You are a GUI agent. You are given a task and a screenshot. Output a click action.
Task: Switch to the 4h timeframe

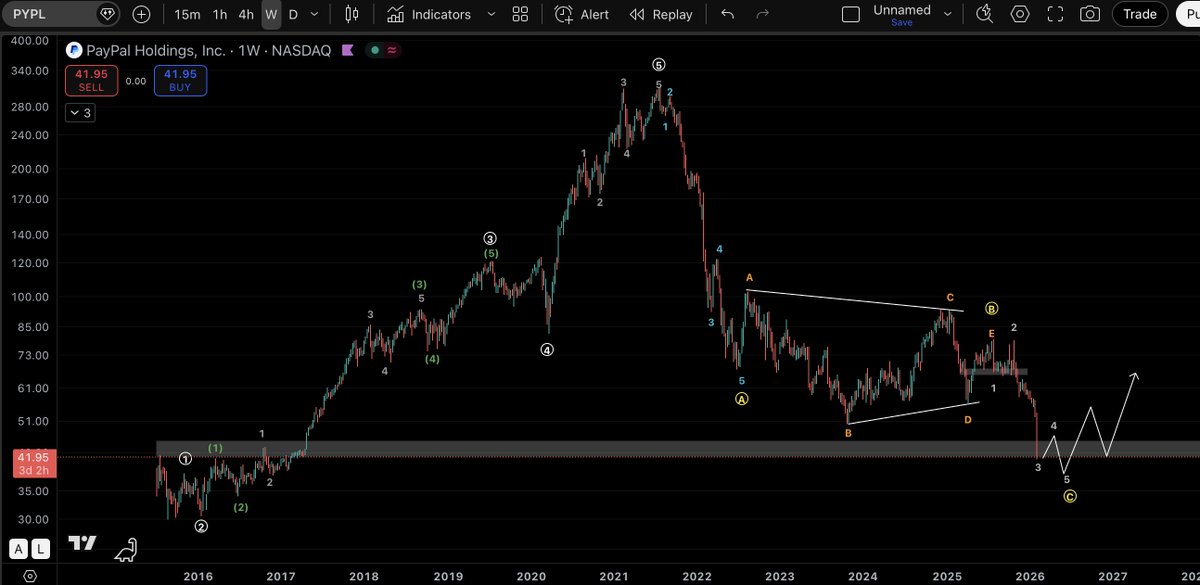point(246,14)
